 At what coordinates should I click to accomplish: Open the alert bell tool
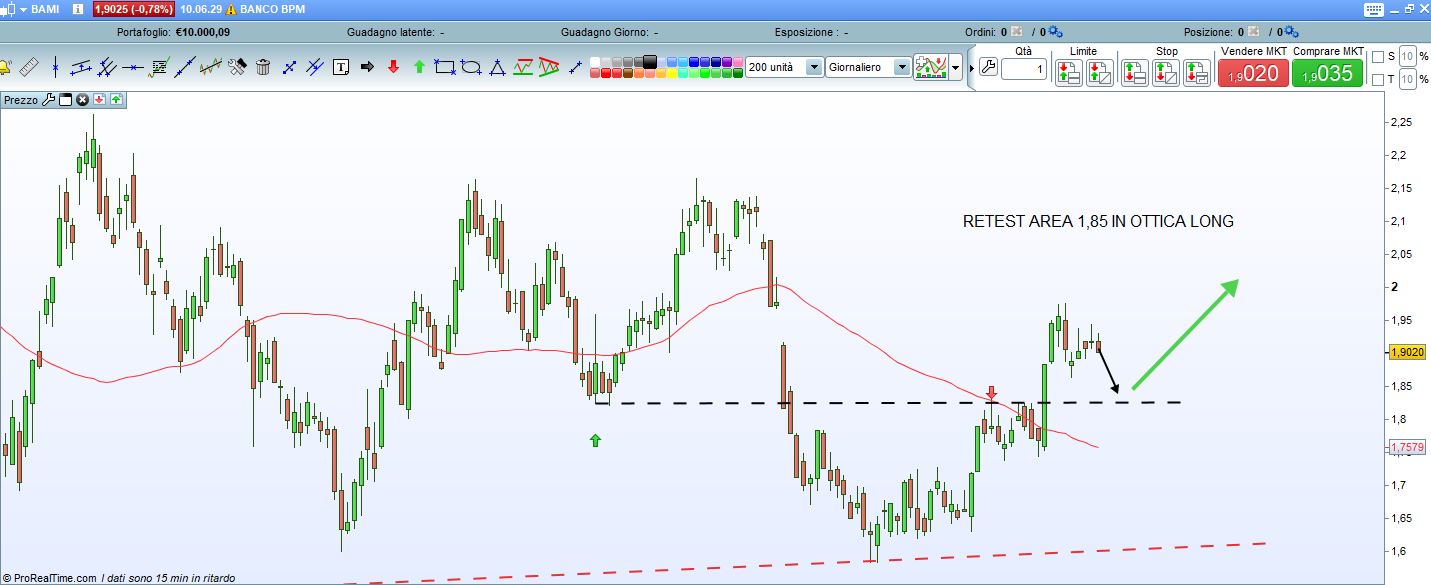tap(5, 68)
